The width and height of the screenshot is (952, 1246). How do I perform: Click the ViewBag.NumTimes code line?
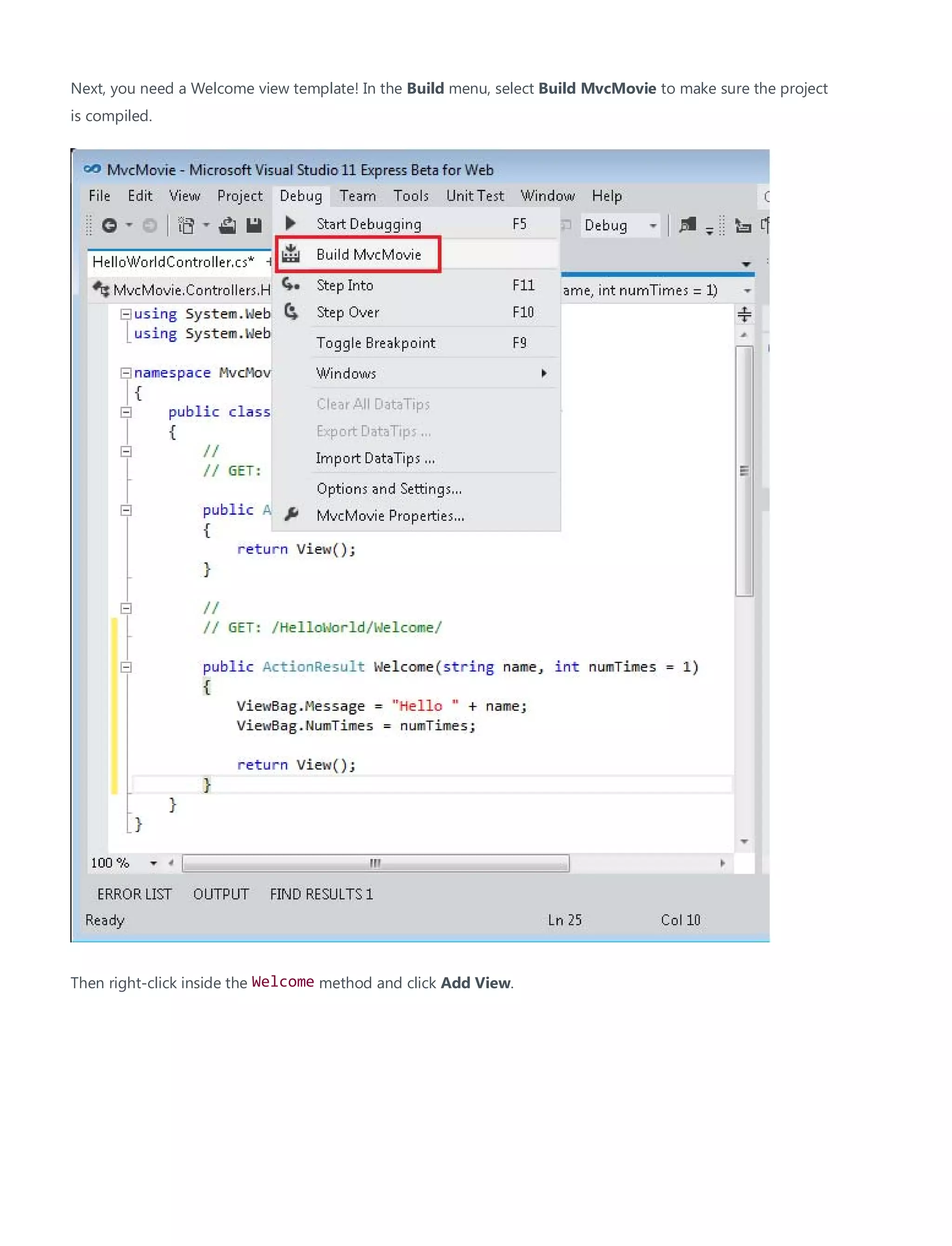356,726
